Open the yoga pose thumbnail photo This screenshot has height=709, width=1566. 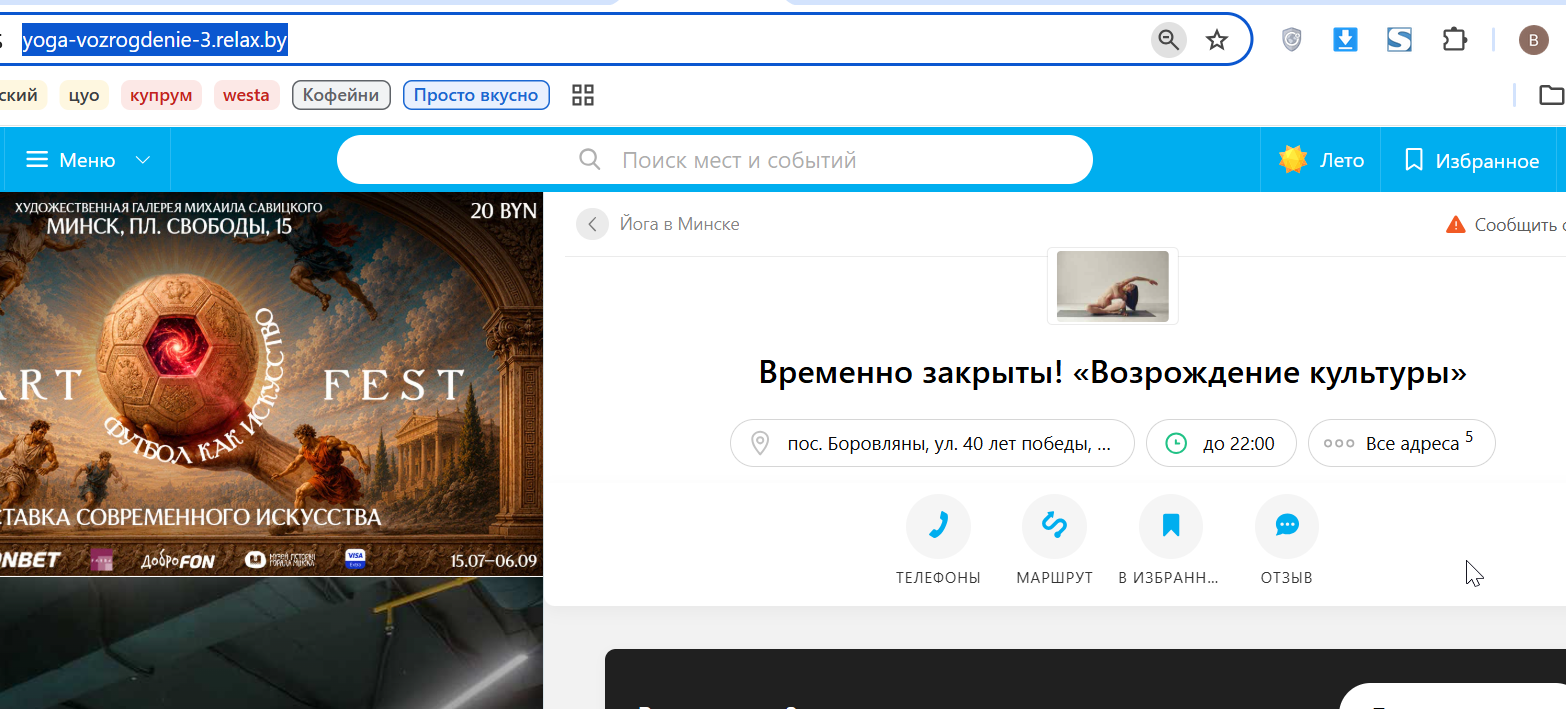click(1113, 285)
